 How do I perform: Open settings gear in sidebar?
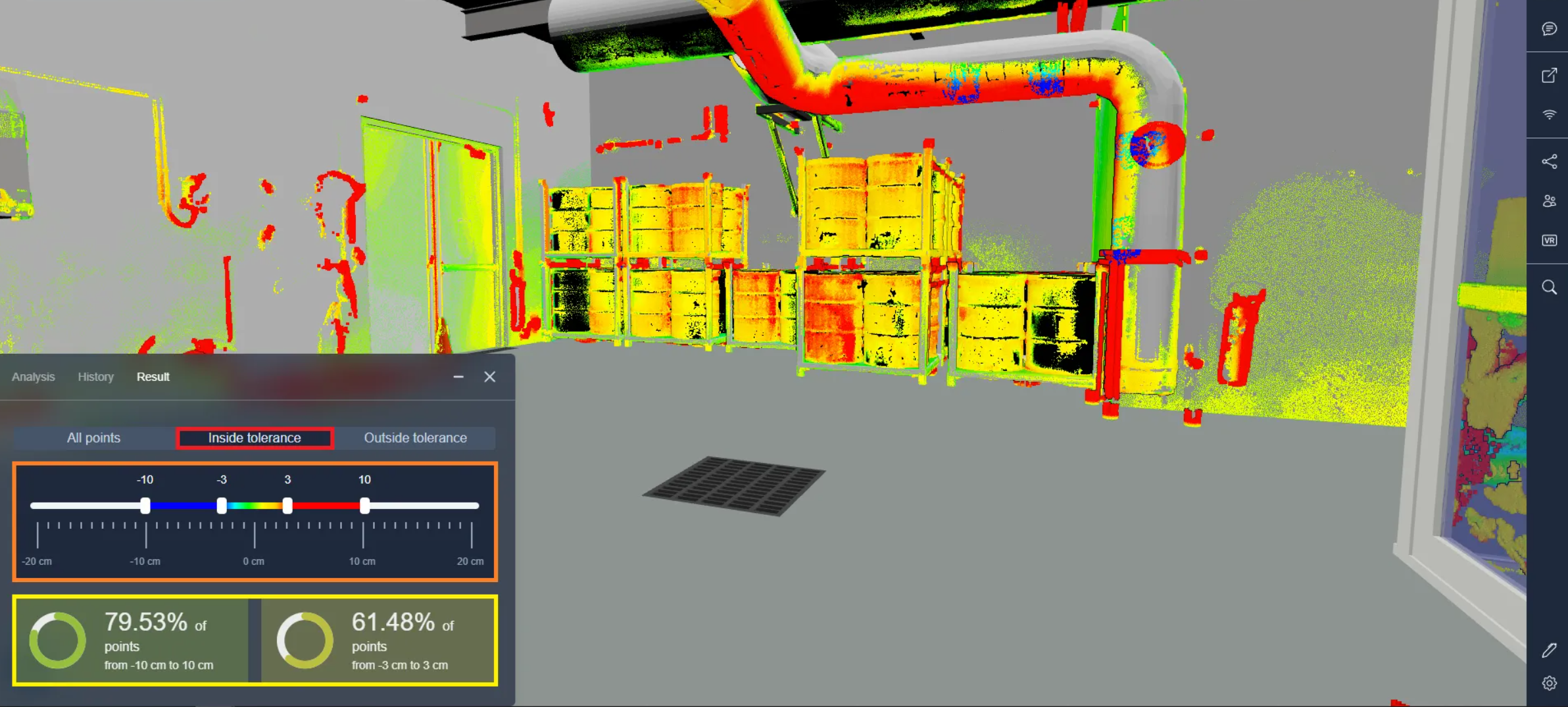click(x=1549, y=683)
